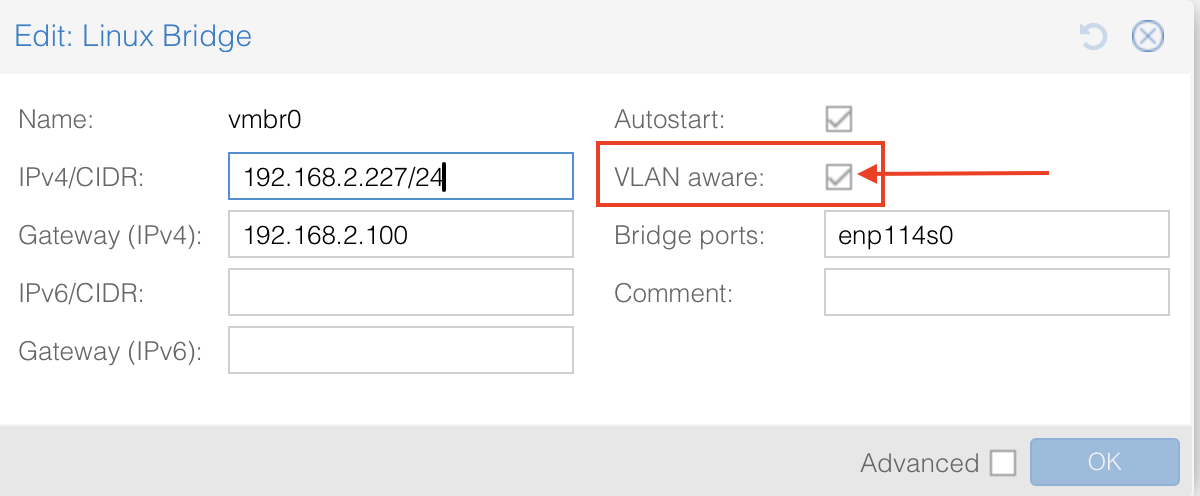Image resolution: width=1200 pixels, height=496 pixels.
Task: Click the 'IPv4/CIDR:' field label
Action: pyautogui.click(x=81, y=178)
